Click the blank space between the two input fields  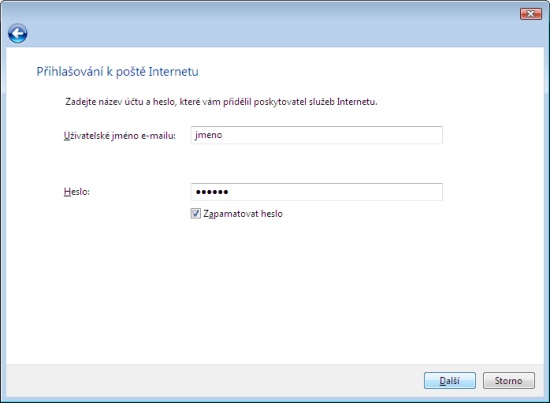pos(316,163)
